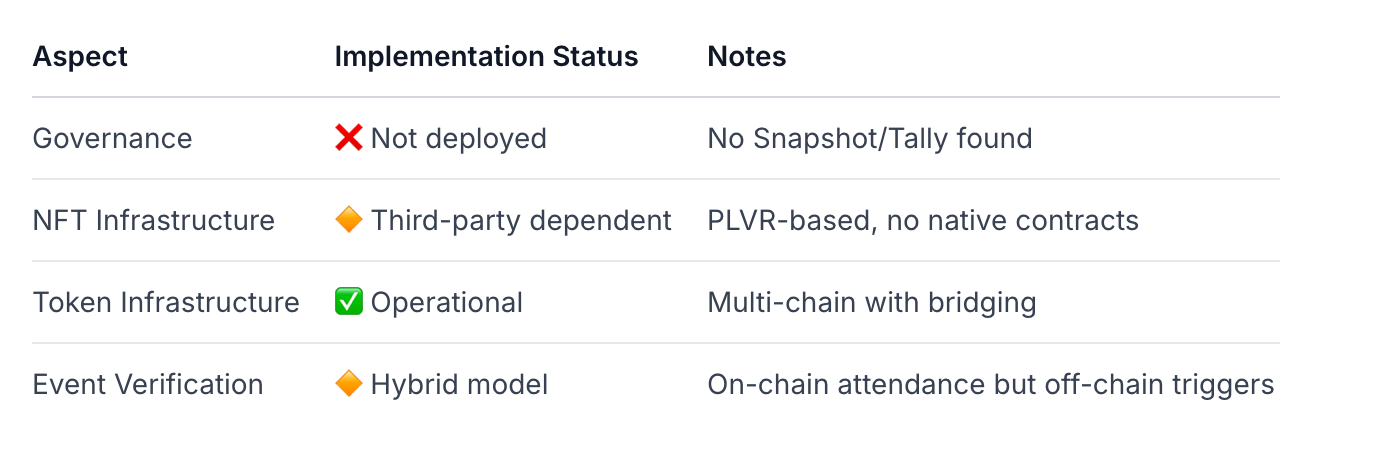Click the Notes column header

coord(746,57)
